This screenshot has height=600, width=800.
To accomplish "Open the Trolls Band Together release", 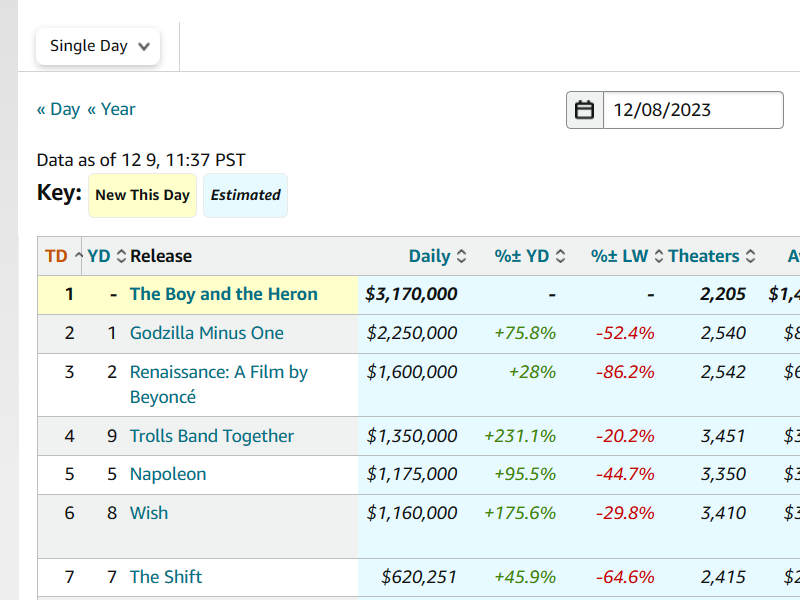I will tap(211, 436).
